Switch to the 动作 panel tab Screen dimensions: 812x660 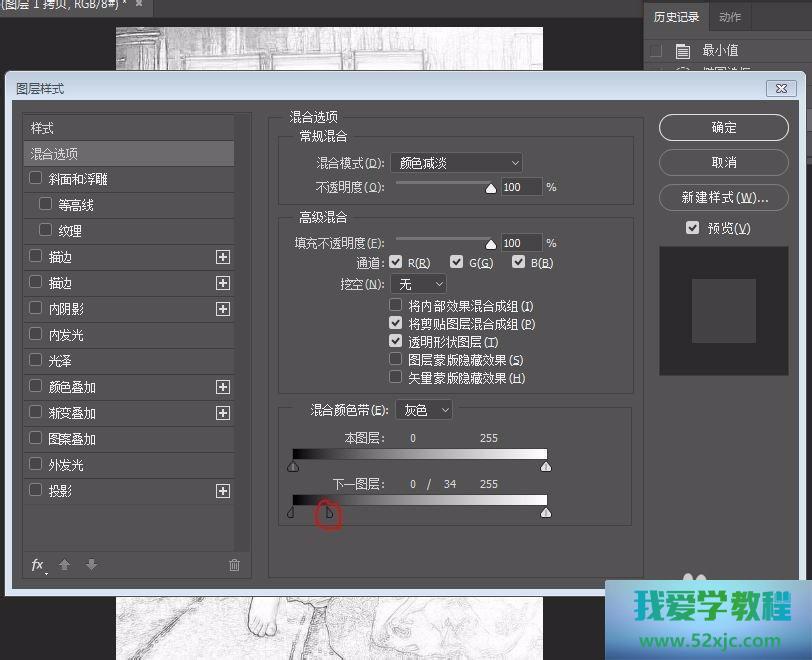click(730, 17)
